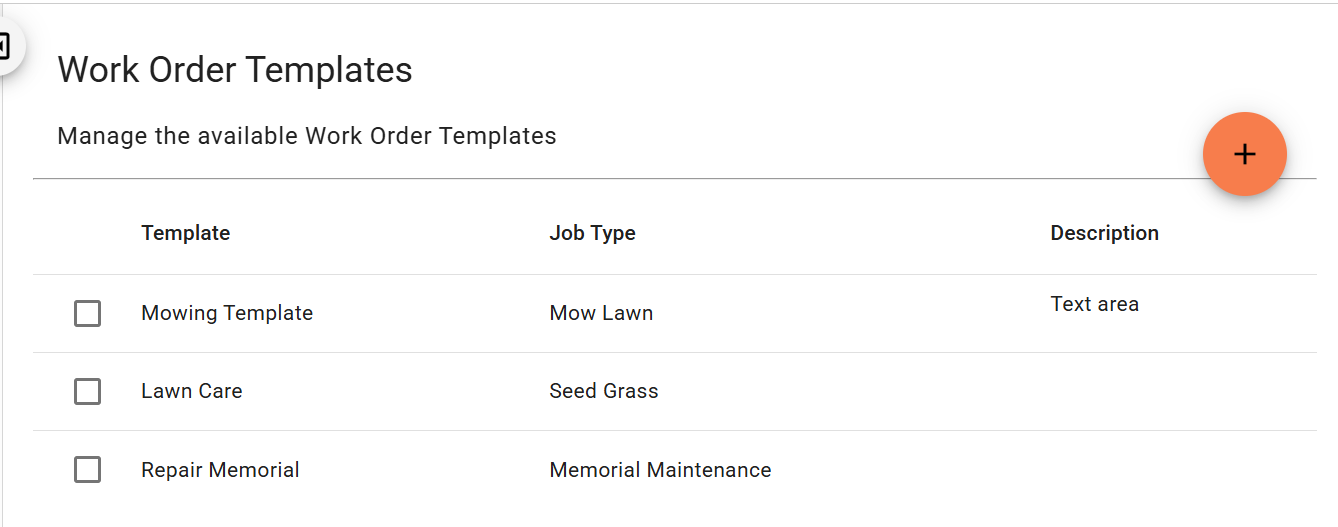Check the Mowing Template checkbox
The image size is (1338, 527).
pos(87,314)
